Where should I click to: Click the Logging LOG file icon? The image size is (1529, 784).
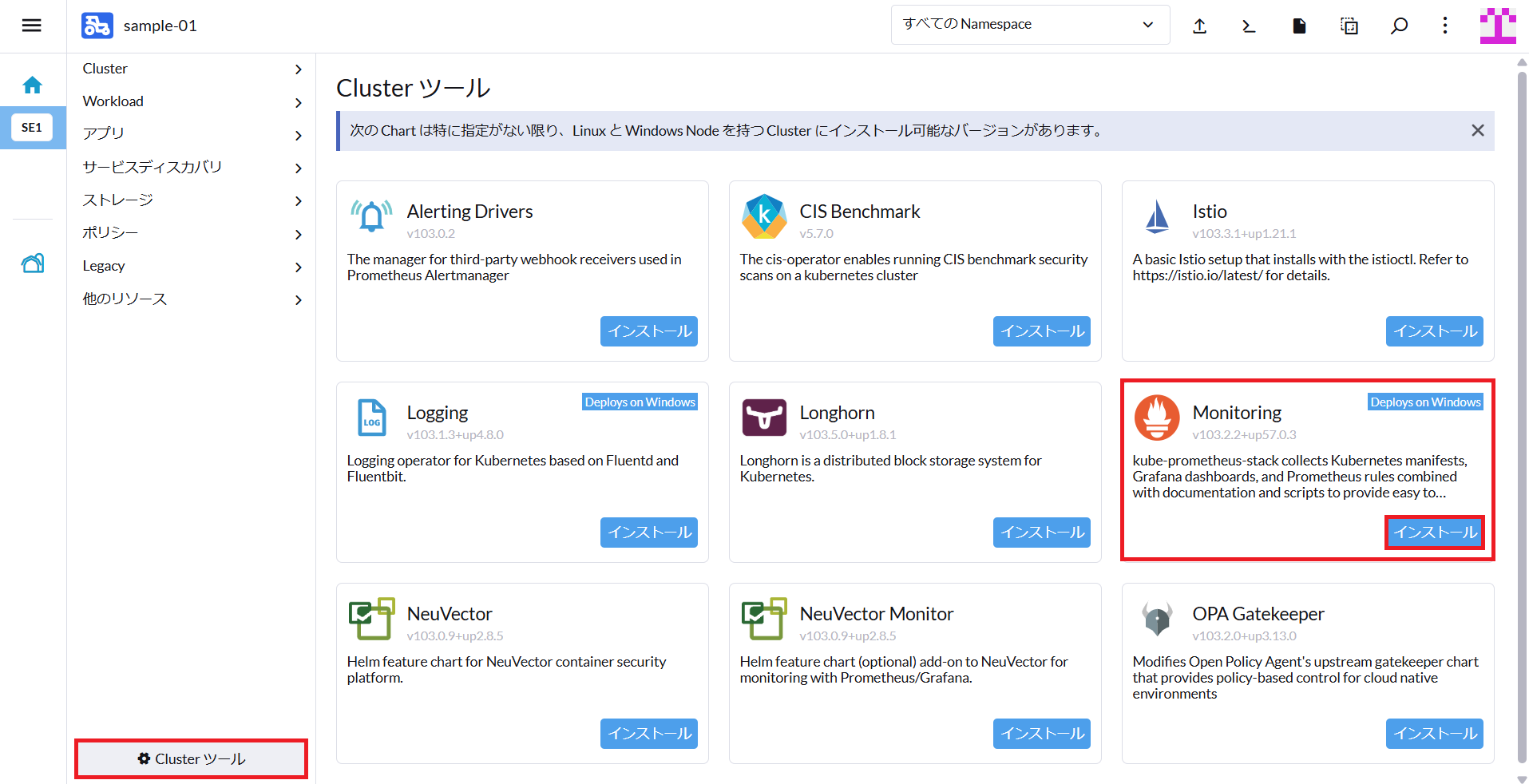point(371,418)
